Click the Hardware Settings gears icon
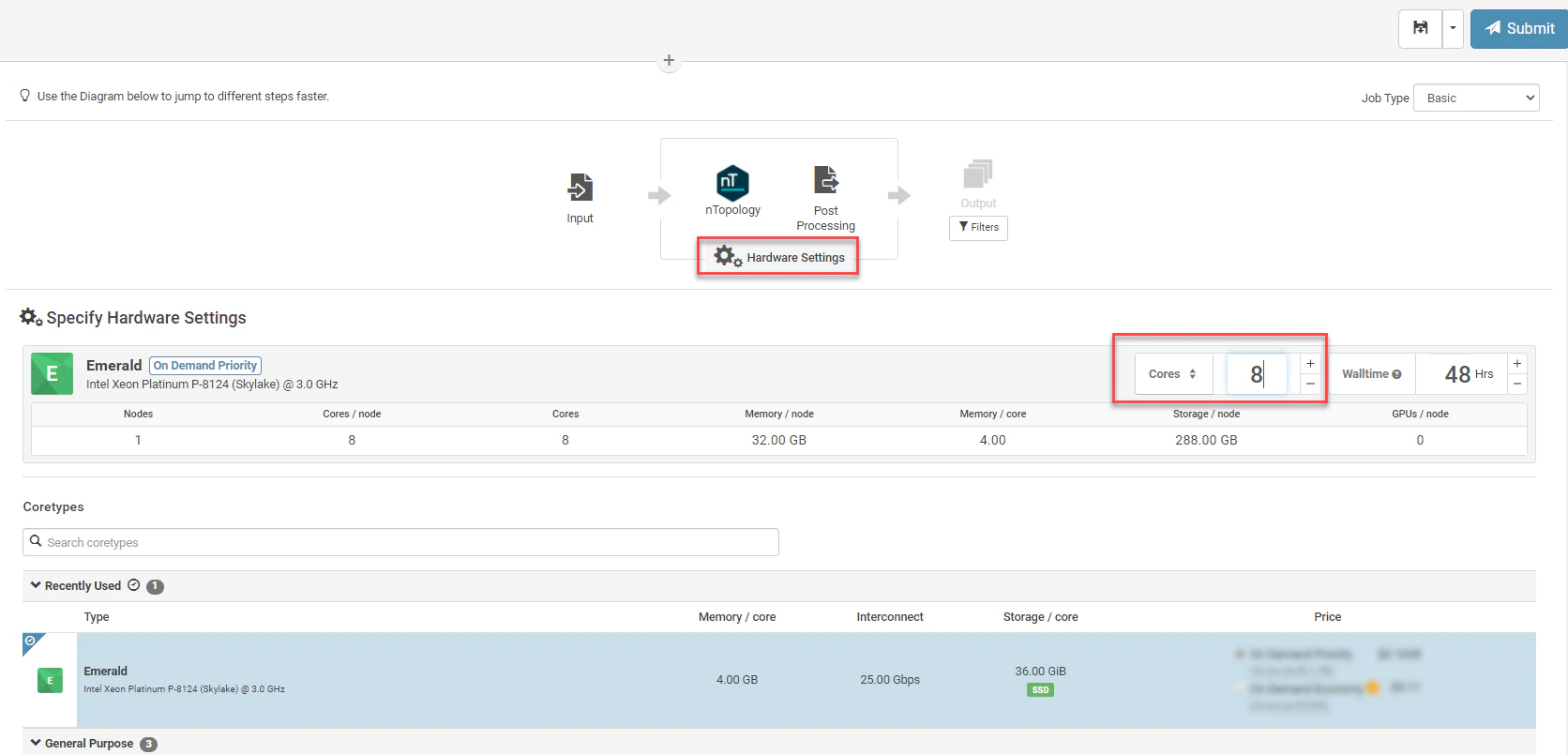 tap(727, 256)
